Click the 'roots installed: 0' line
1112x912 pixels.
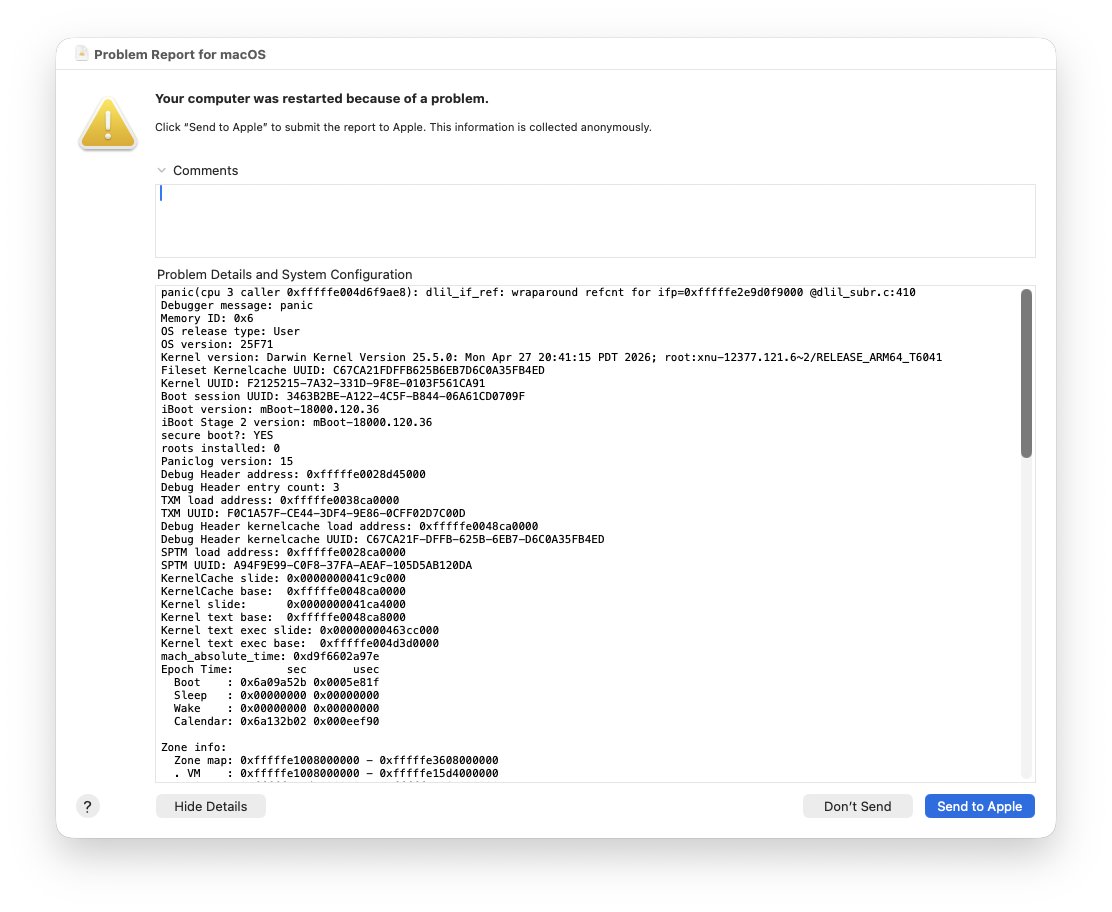pyautogui.click(x=220, y=448)
